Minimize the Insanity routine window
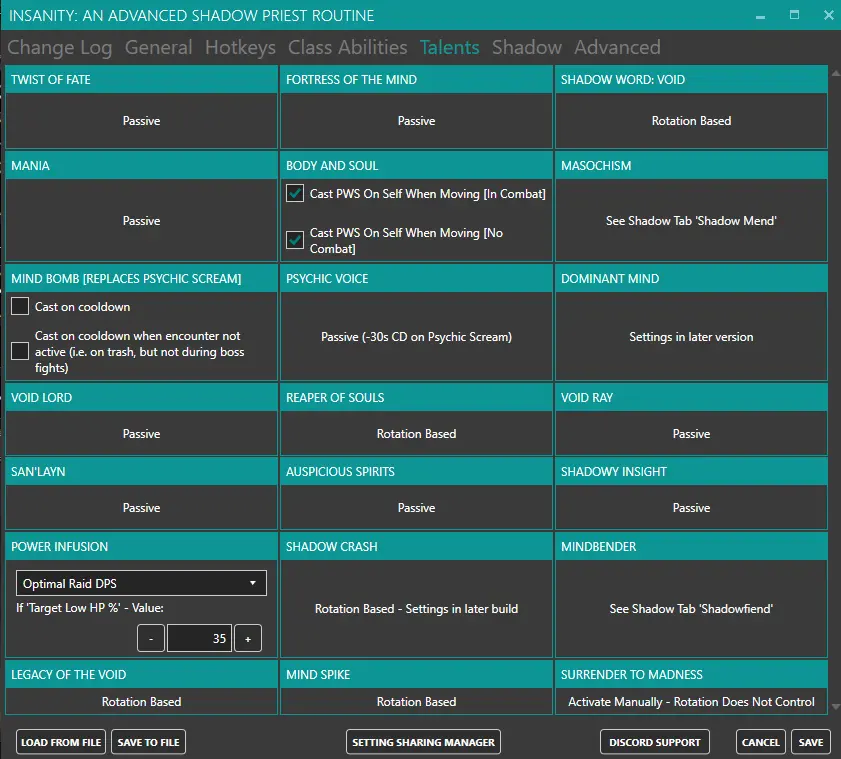 click(761, 16)
